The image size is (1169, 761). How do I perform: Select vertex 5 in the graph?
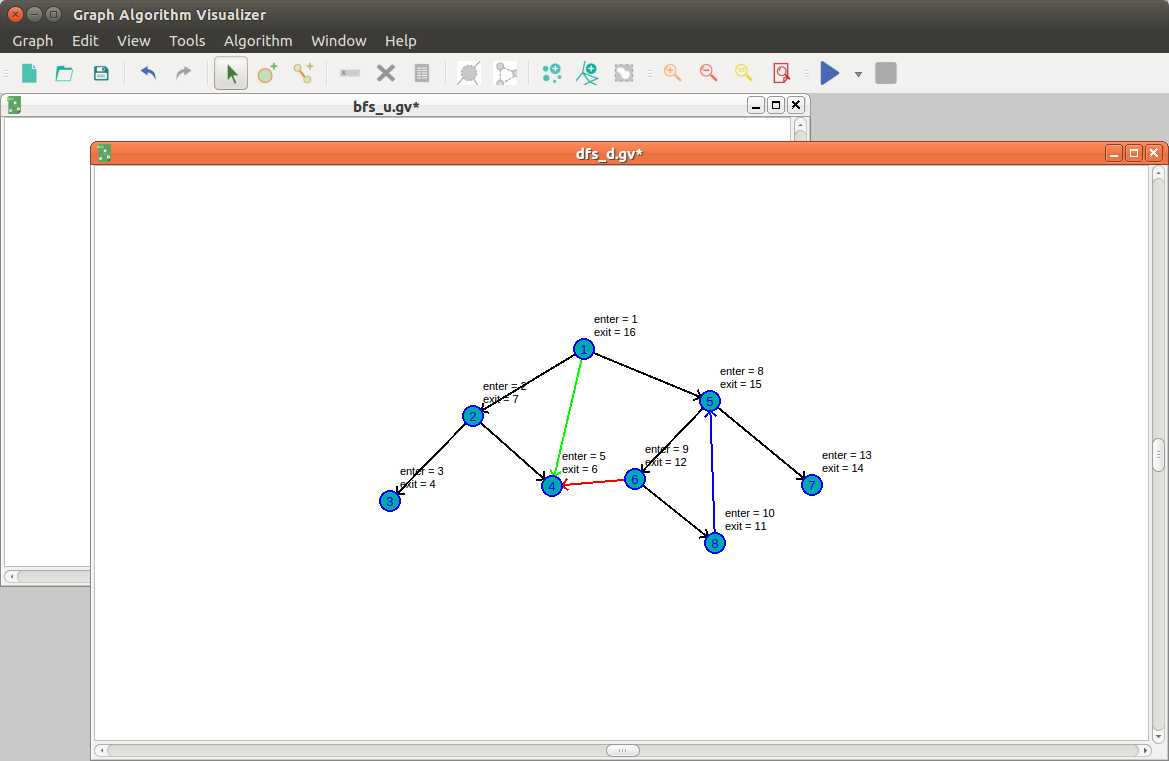(710, 401)
